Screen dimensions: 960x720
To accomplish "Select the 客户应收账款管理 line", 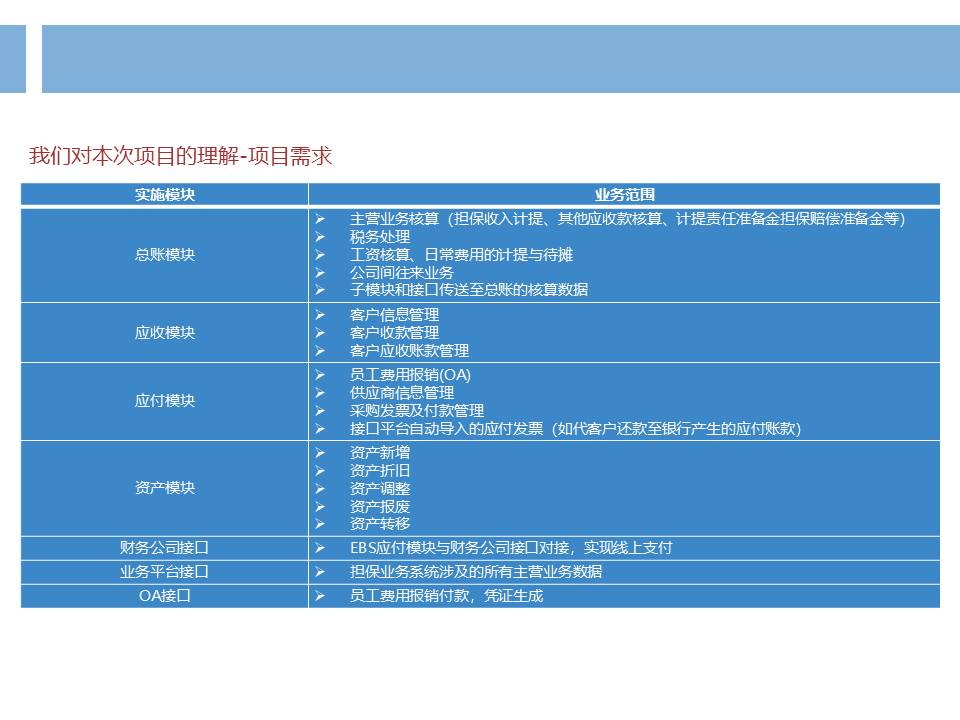I will 409,351.
